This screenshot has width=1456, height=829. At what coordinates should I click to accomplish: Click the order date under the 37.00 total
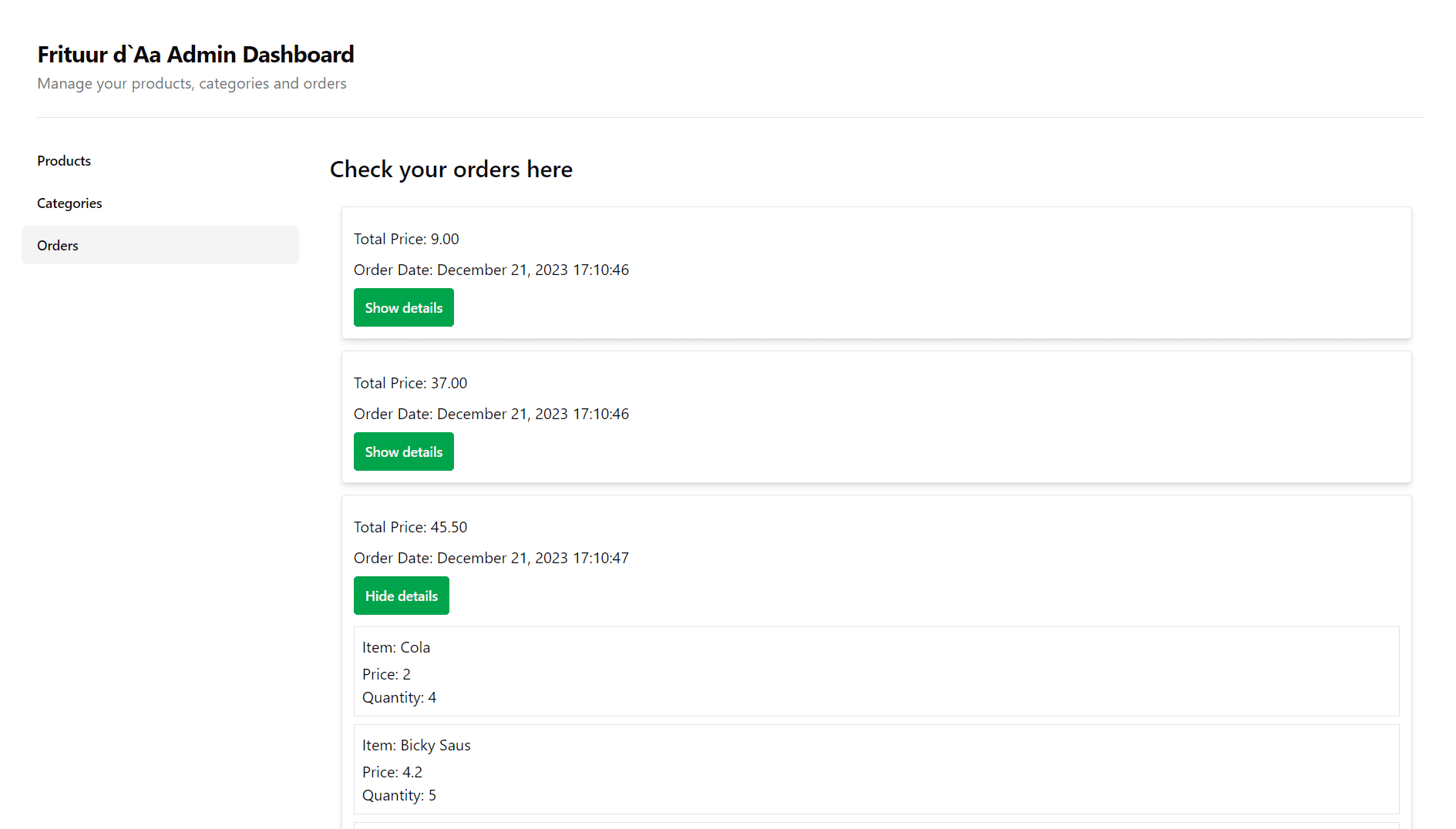pos(491,414)
